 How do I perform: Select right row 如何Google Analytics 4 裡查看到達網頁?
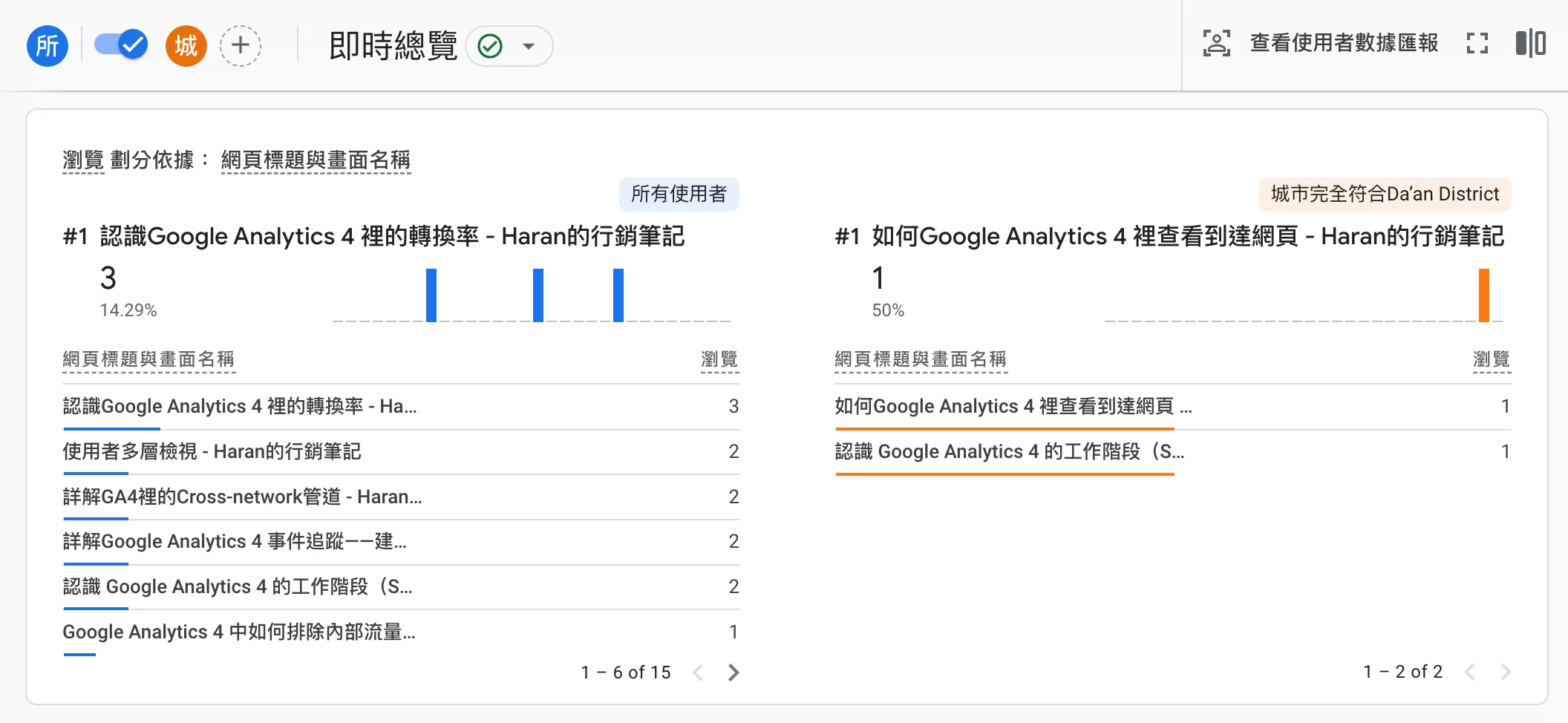1173,407
